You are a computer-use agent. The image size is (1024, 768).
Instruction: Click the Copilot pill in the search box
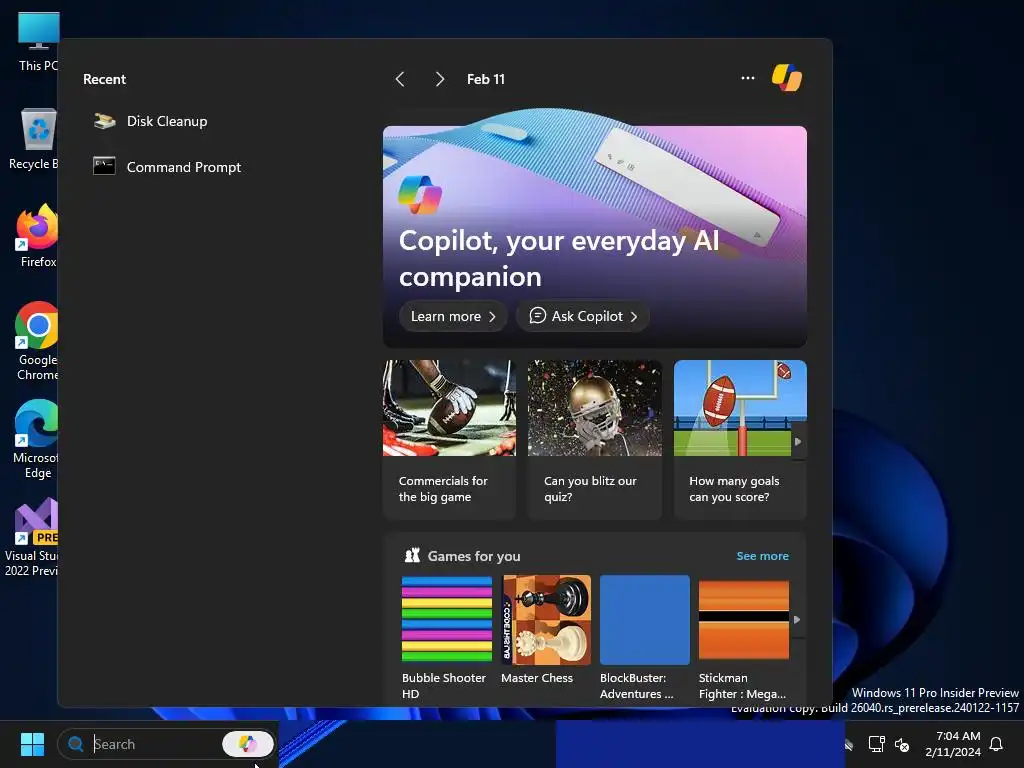pyautogui.click(x=248, y=744)
